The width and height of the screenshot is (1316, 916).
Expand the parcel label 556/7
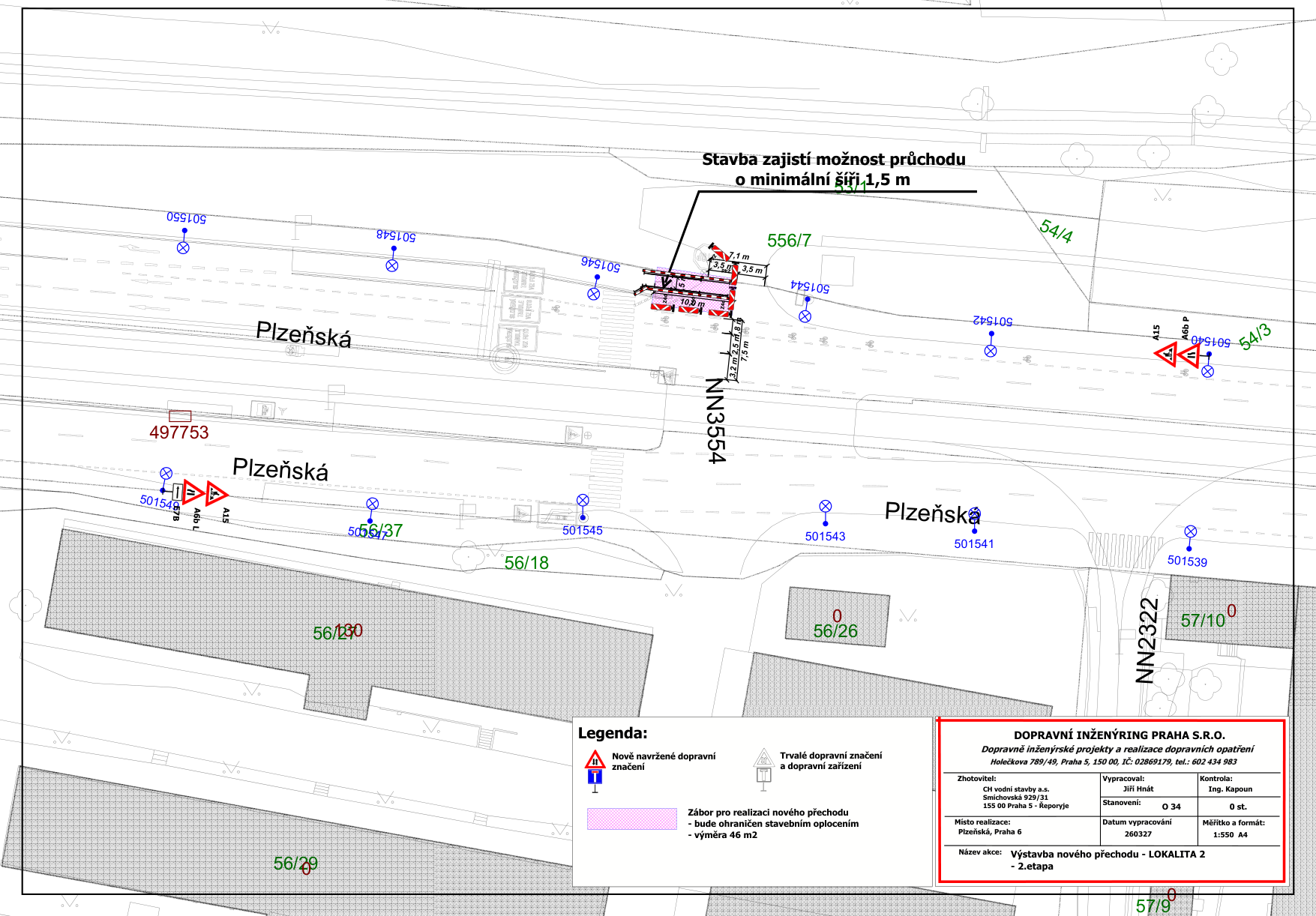click(x=790, y=241)
